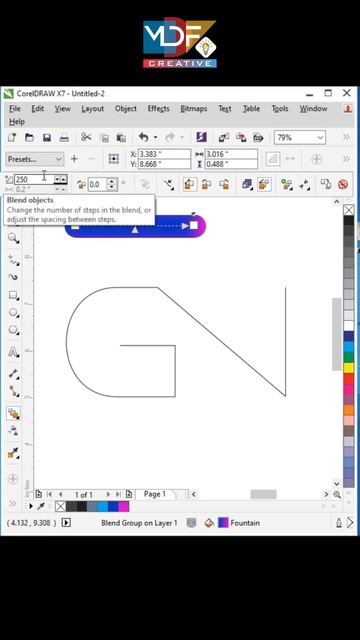Click the vertical scrollbar thumb
The image size is (360, 640).
(337, 334)
